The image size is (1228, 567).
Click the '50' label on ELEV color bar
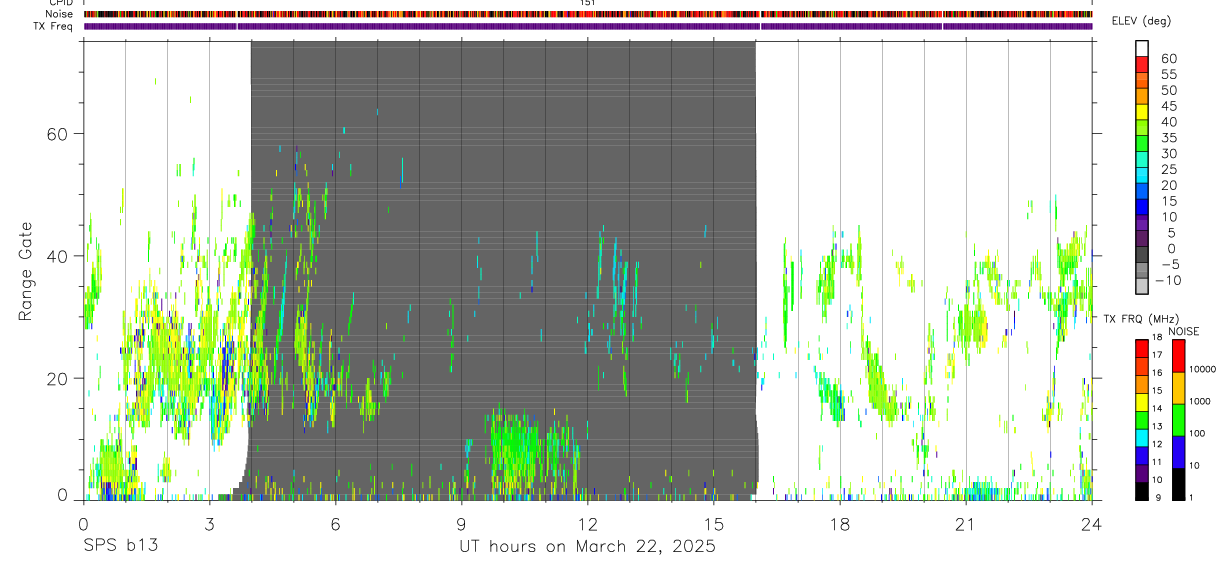pos(1167,91)
